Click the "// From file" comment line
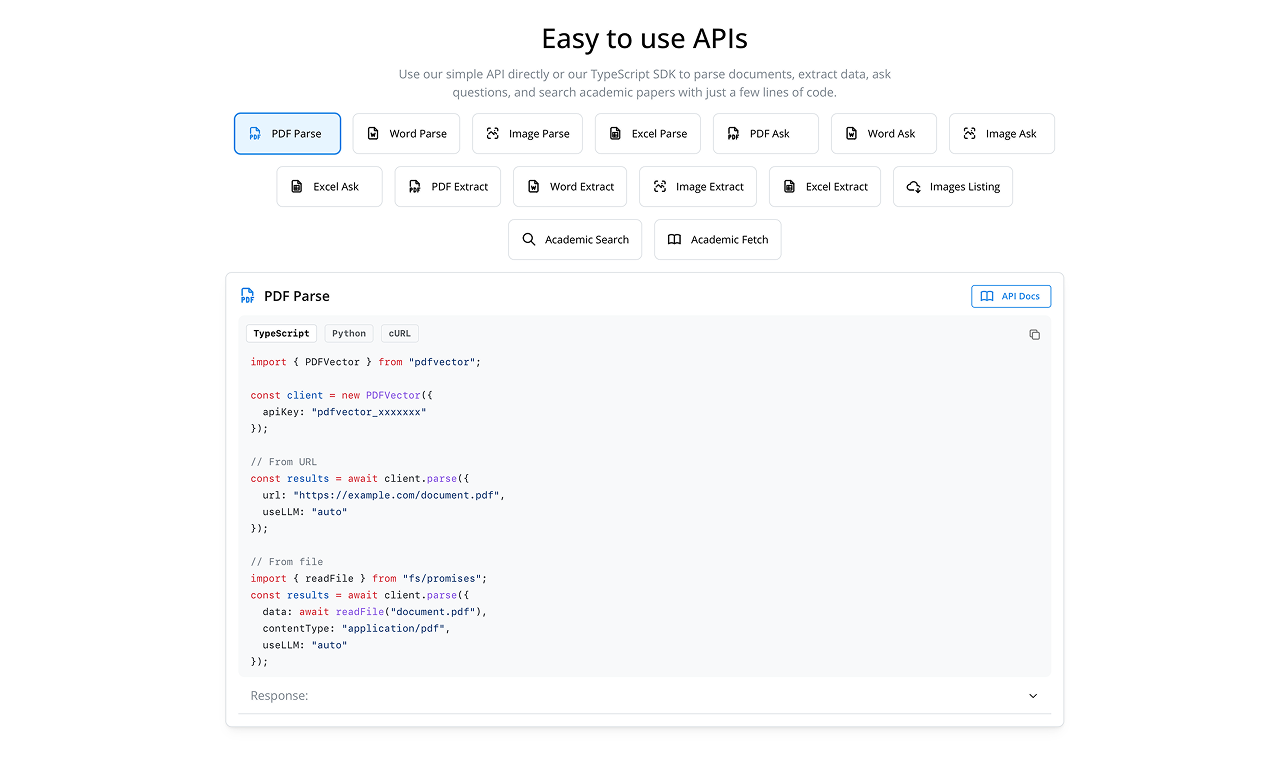Viewport: 1270px width, 760px height. 287,562
